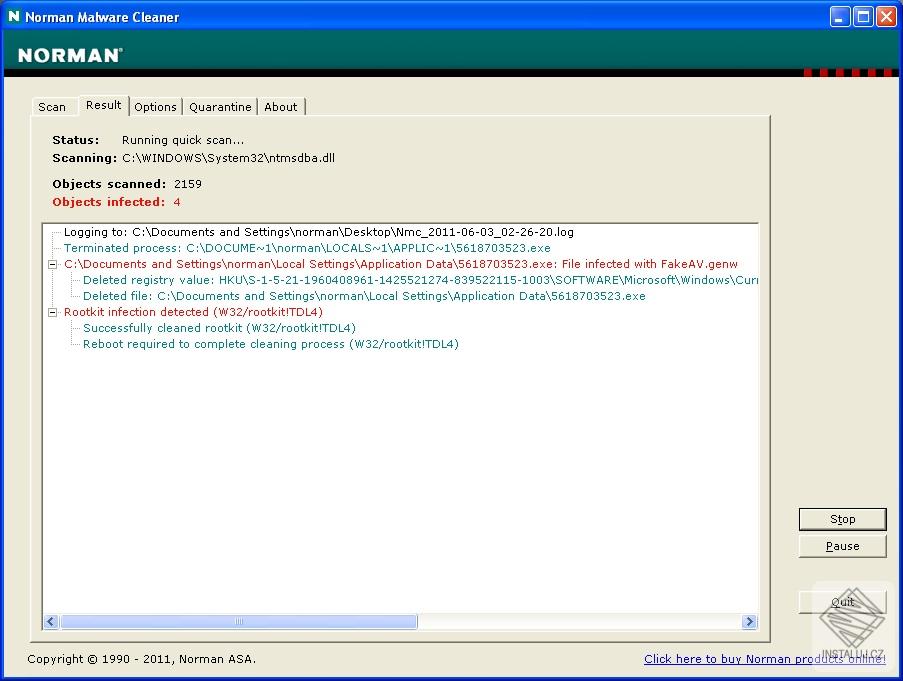Viewport: 903px width, 681px height.
Task: Click the Quit button
Action: pyautogui.click(x=843, y=602)
